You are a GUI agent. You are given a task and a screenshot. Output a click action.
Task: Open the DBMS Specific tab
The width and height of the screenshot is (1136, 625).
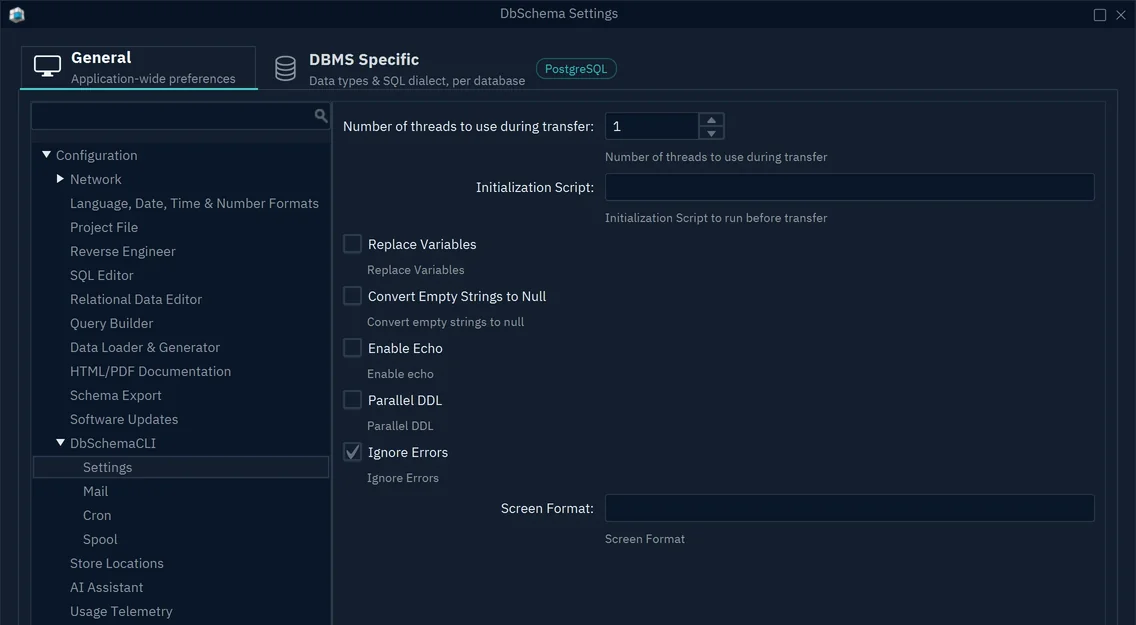[x=399, y=69]
